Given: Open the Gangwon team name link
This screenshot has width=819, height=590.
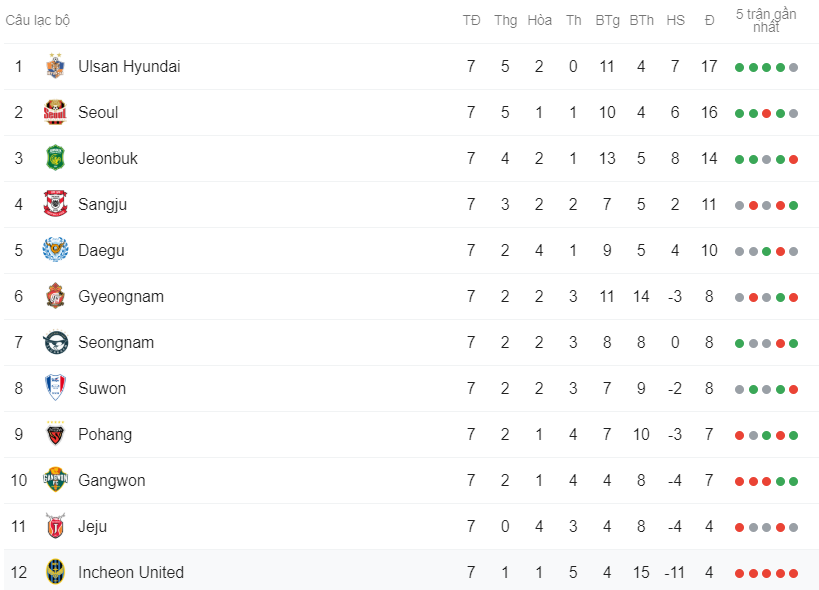Looking at the screenshot, I should (x=111, y=481).
